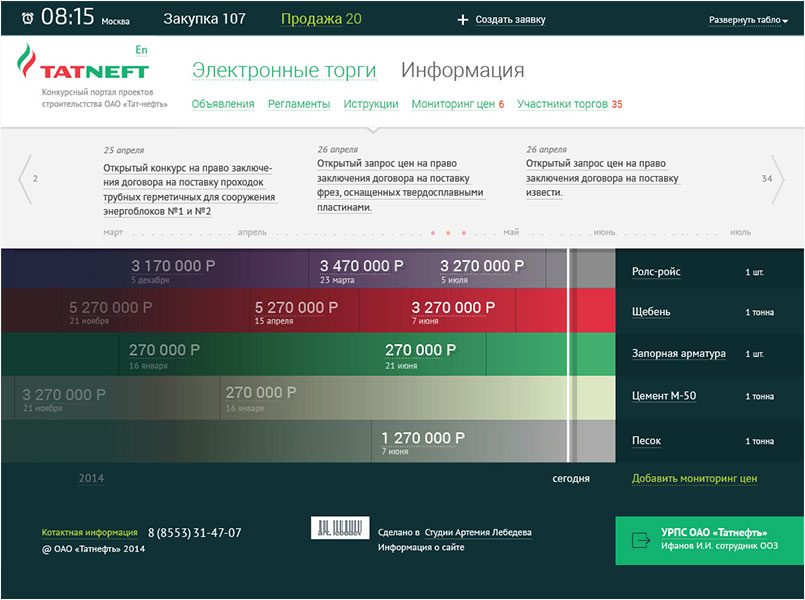The image size is (805, 600).
Task: Open Мониторинг цен link
Action: [452, 104]
